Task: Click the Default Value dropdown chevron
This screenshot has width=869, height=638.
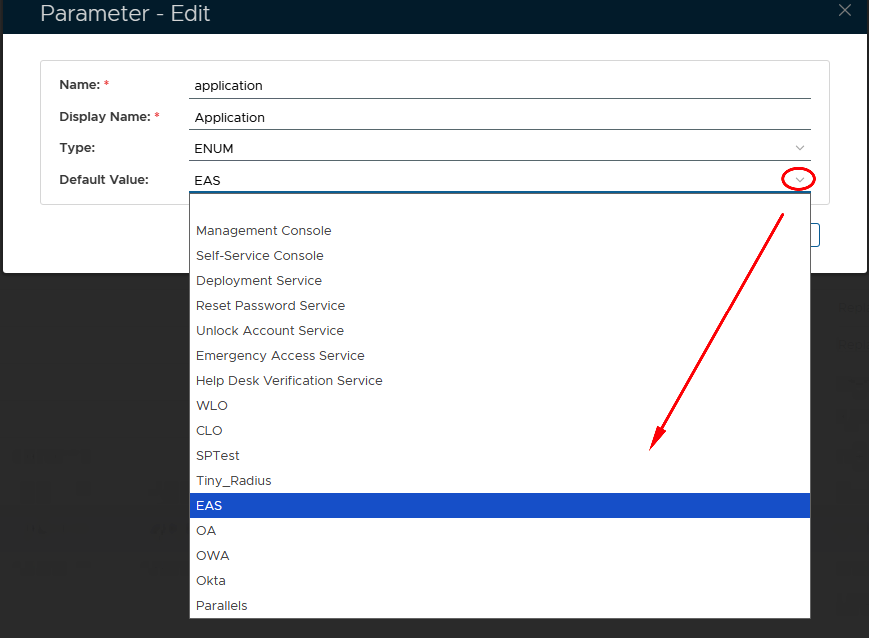Action: [x=799, y=180]
